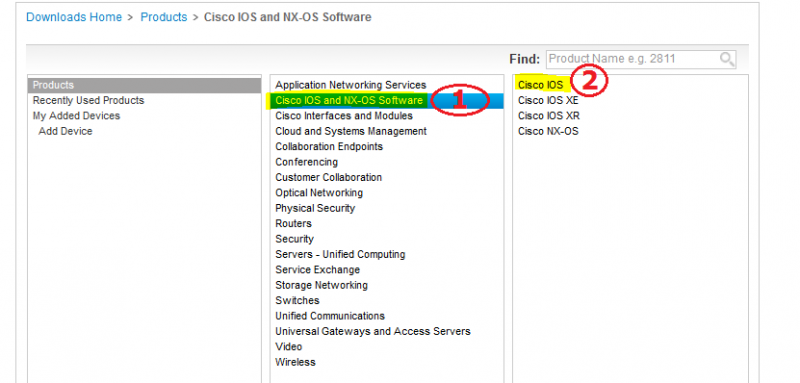Select Collaboration Endpoints category
Screen dimensions: 800x383
(329, 146)
